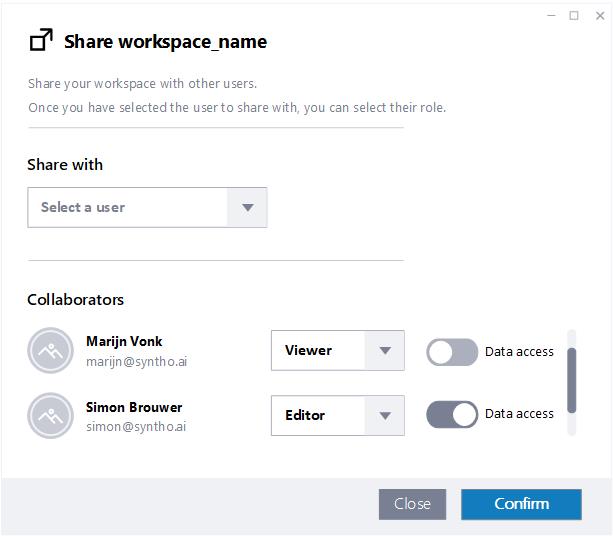613x536 pixels.
Task: Click the collaborators list scrollbar thumb
Action: coord(572,380)
